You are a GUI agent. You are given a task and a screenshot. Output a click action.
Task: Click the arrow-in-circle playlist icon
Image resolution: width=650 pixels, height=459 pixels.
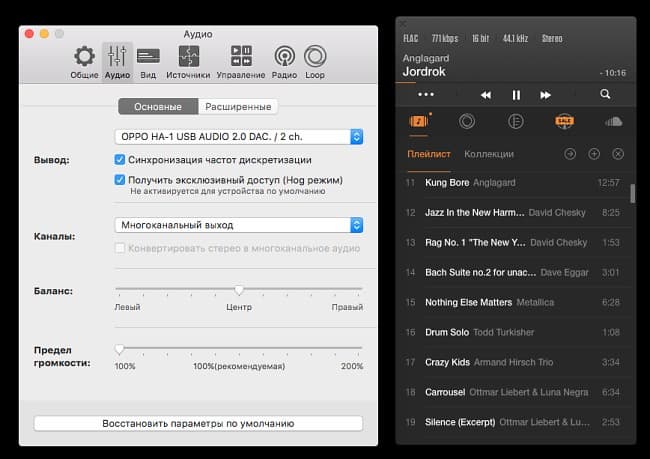(570, 154)
